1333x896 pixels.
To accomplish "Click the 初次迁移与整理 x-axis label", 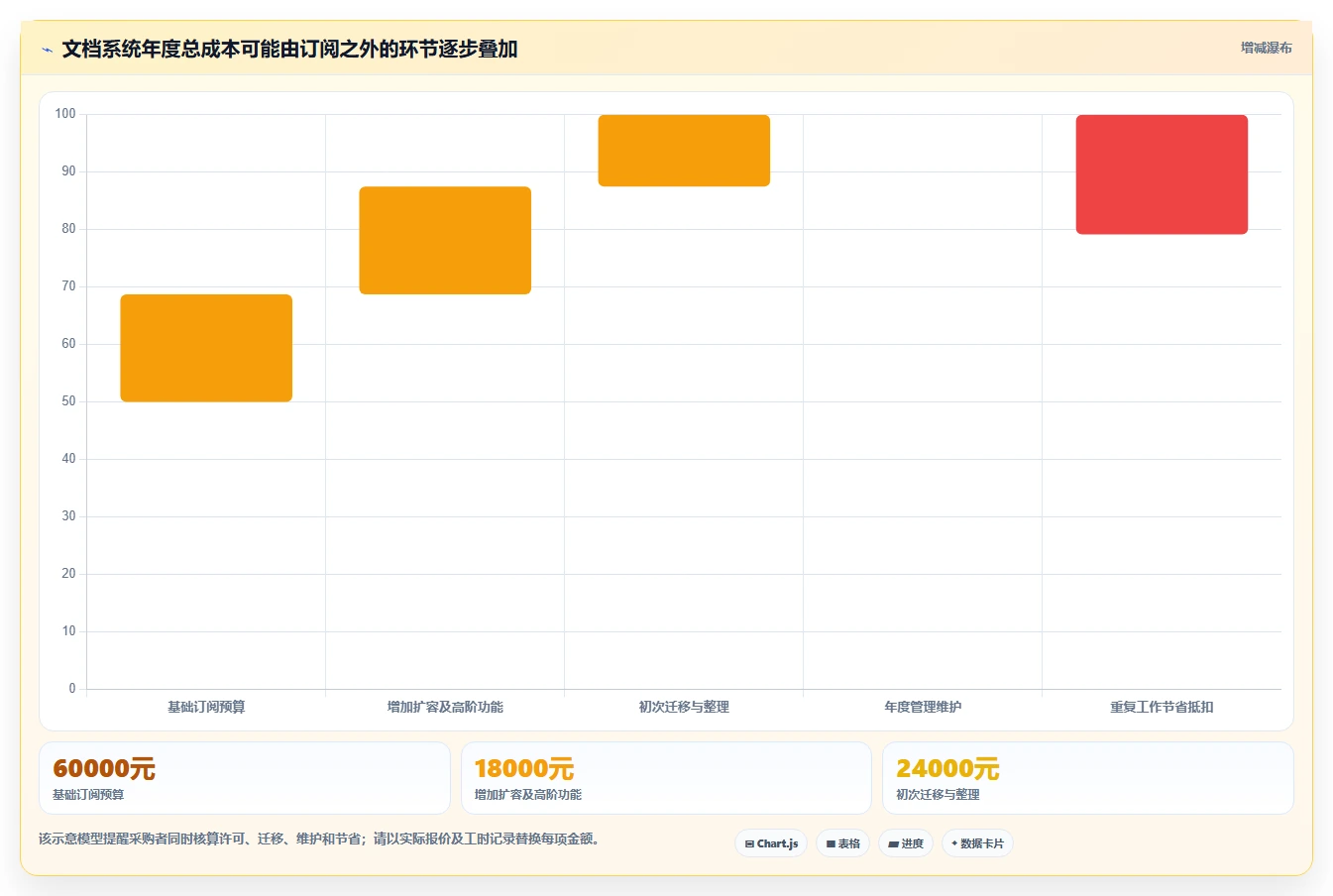I will [684, 707].
